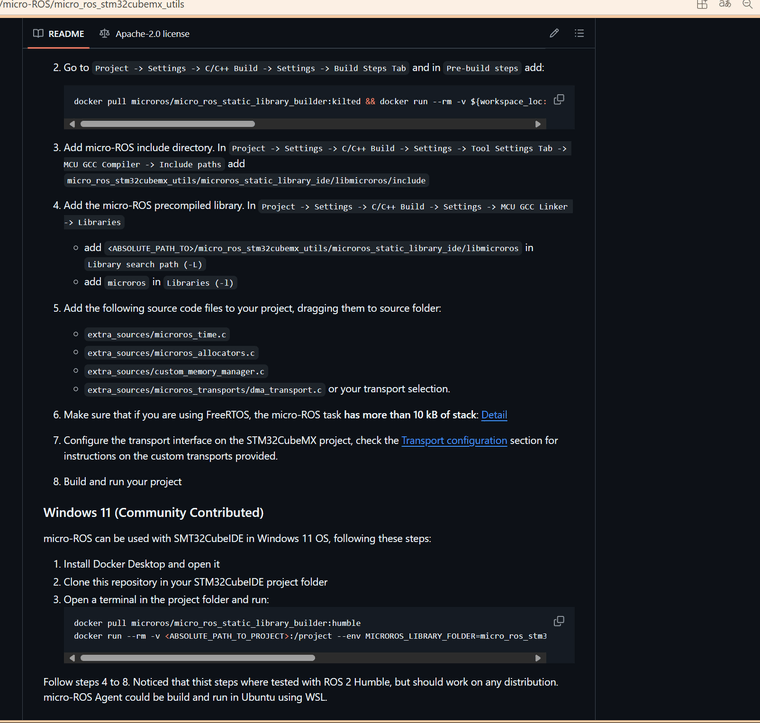
Task: Click right arrow of humble code scrollbar
Action: (x=538, y=658)
